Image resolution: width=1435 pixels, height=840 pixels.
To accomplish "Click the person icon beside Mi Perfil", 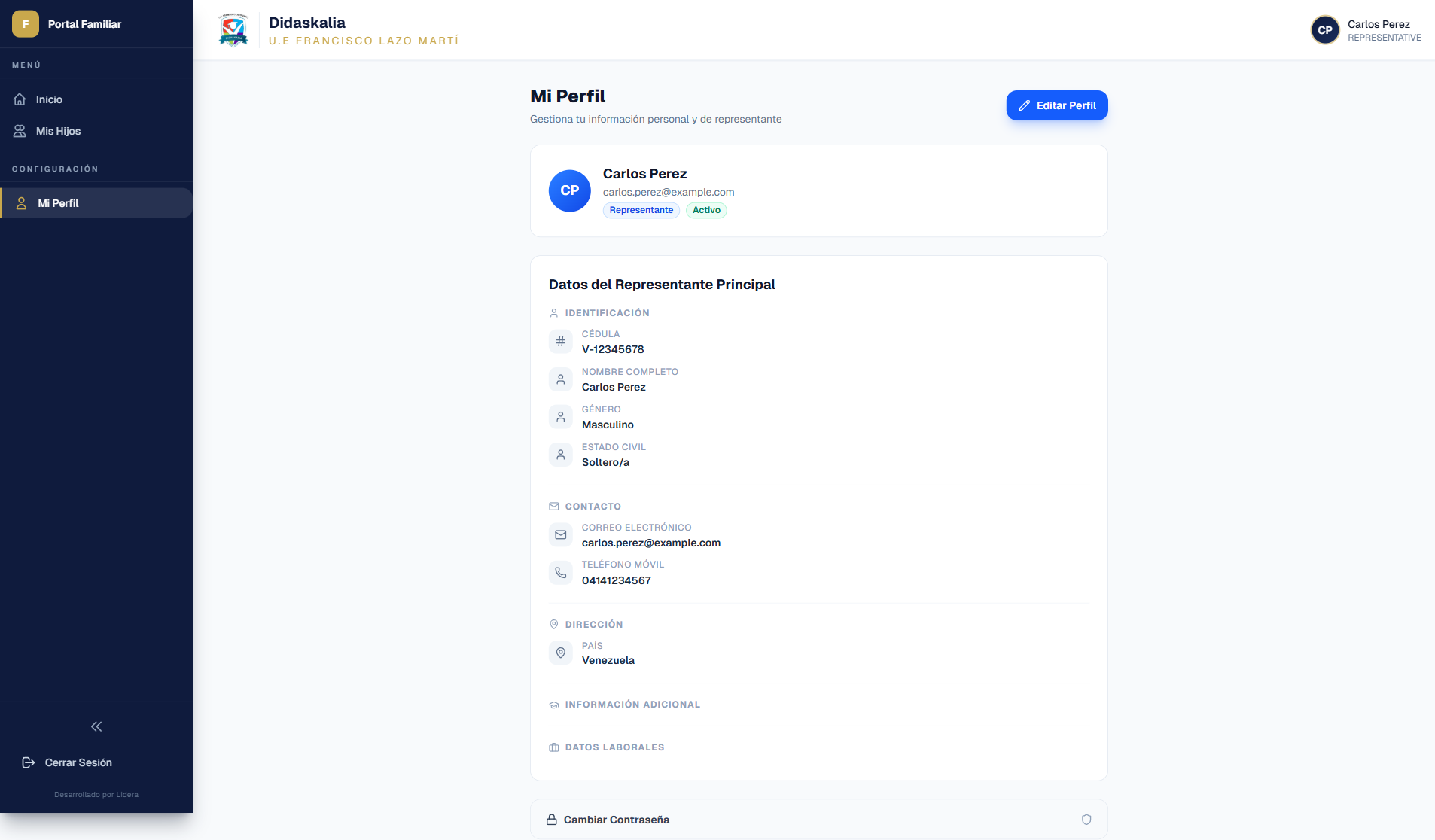I will click(x=22, y=203).
